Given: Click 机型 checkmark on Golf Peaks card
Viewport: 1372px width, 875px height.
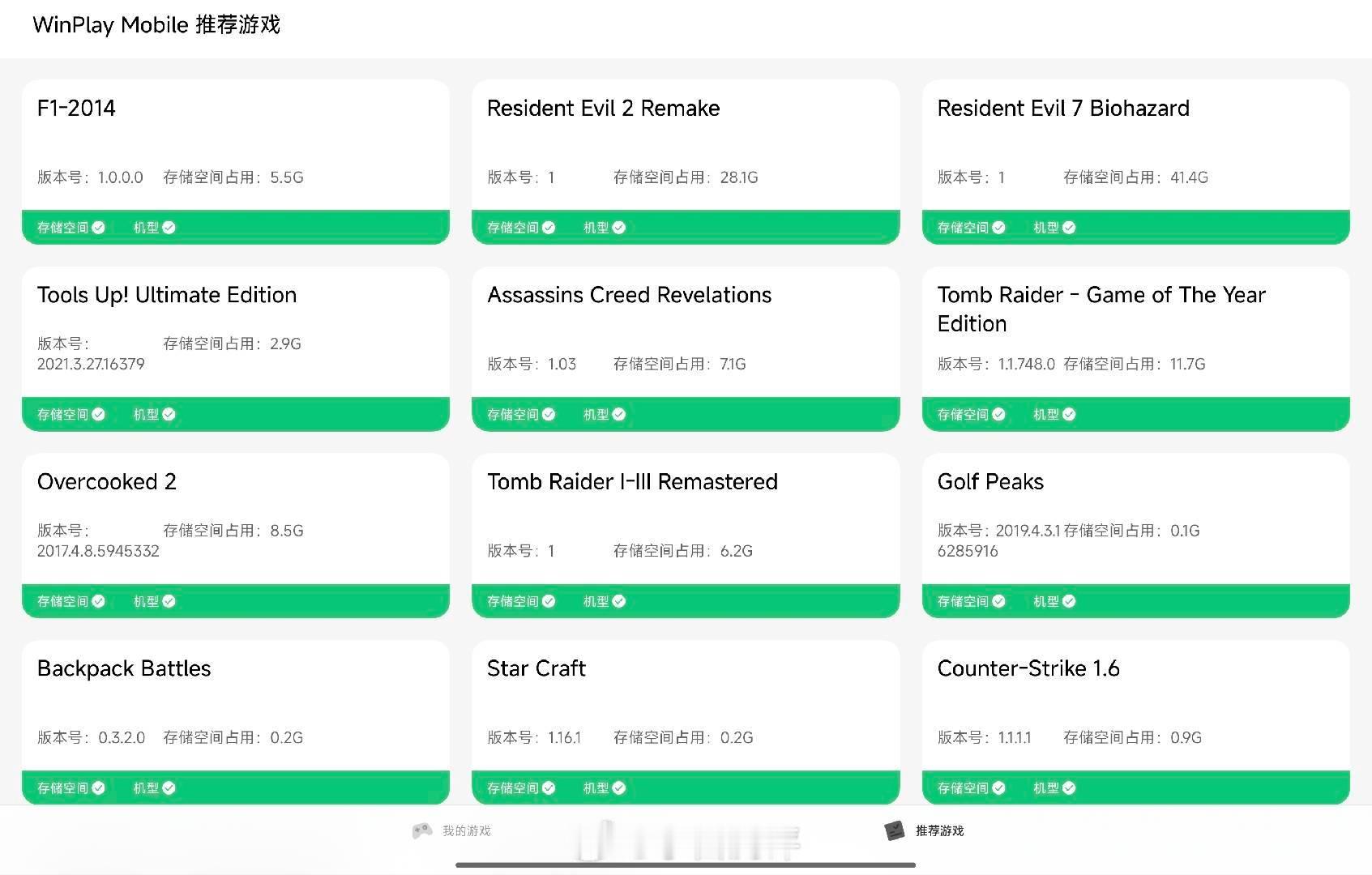Looking at the screenshot, I should (1069, 601).
